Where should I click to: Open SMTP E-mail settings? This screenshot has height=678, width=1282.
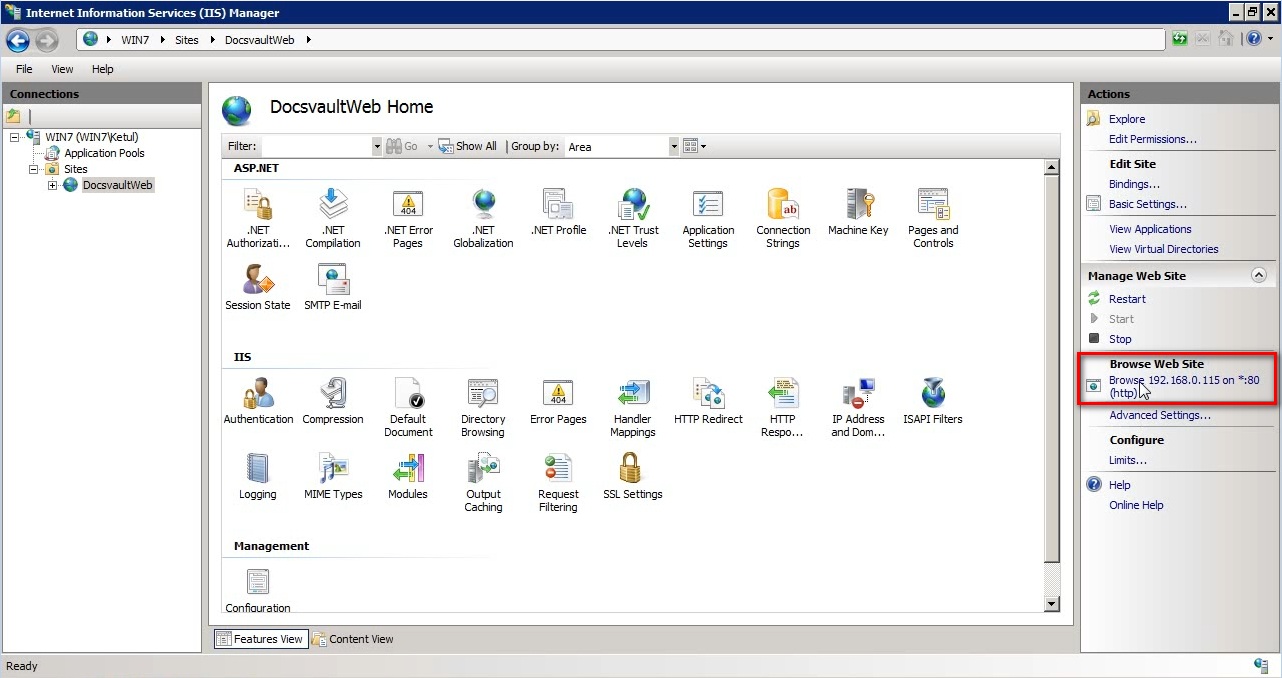point(333,285)
